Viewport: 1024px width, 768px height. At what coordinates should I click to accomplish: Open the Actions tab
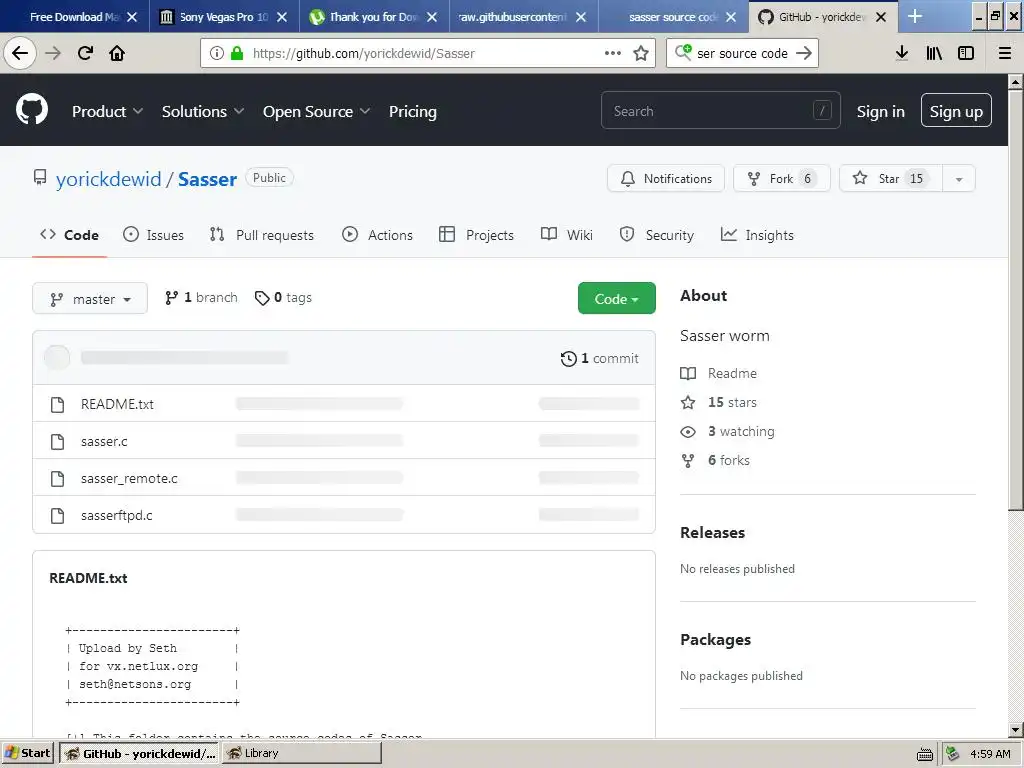point(377,235)
